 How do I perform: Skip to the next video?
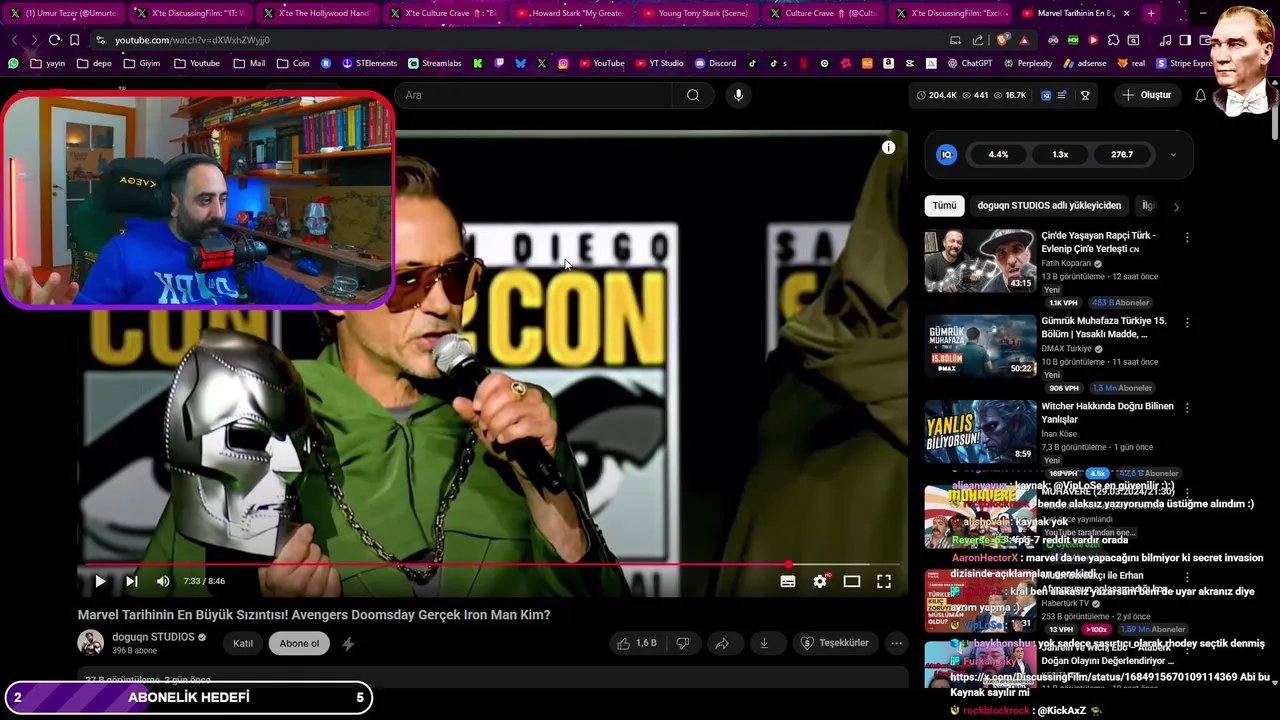tap(131, 581)
